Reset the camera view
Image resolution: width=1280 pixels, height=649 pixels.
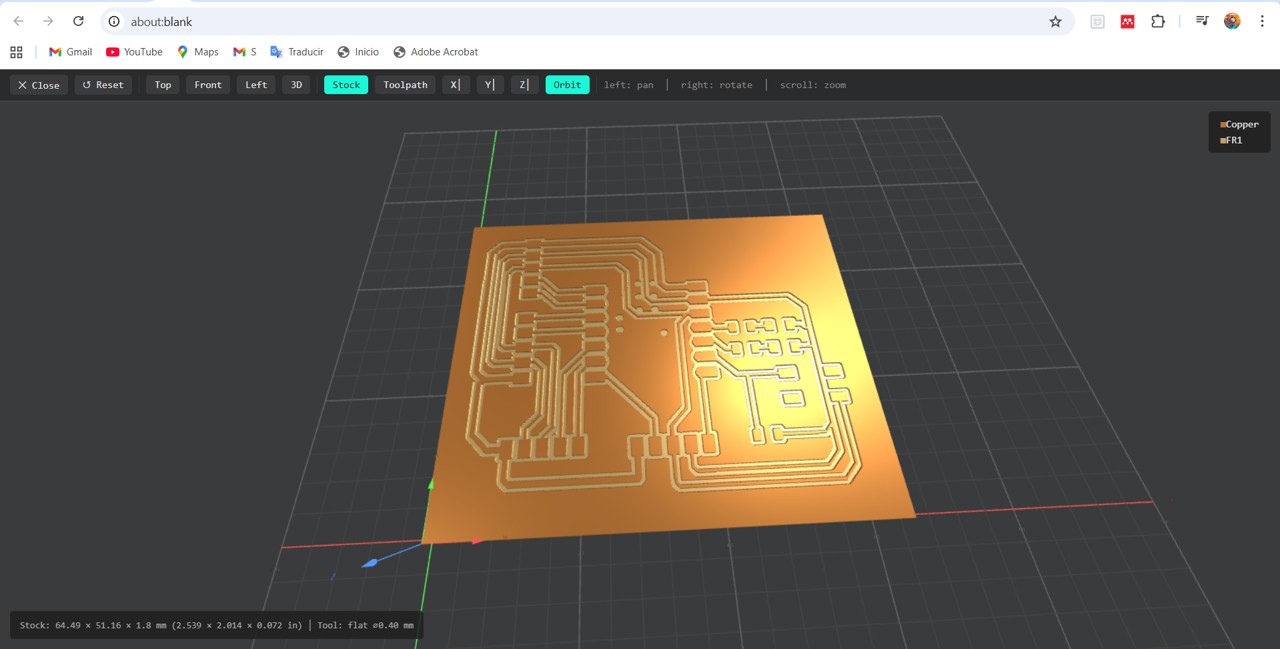point(103,85)
